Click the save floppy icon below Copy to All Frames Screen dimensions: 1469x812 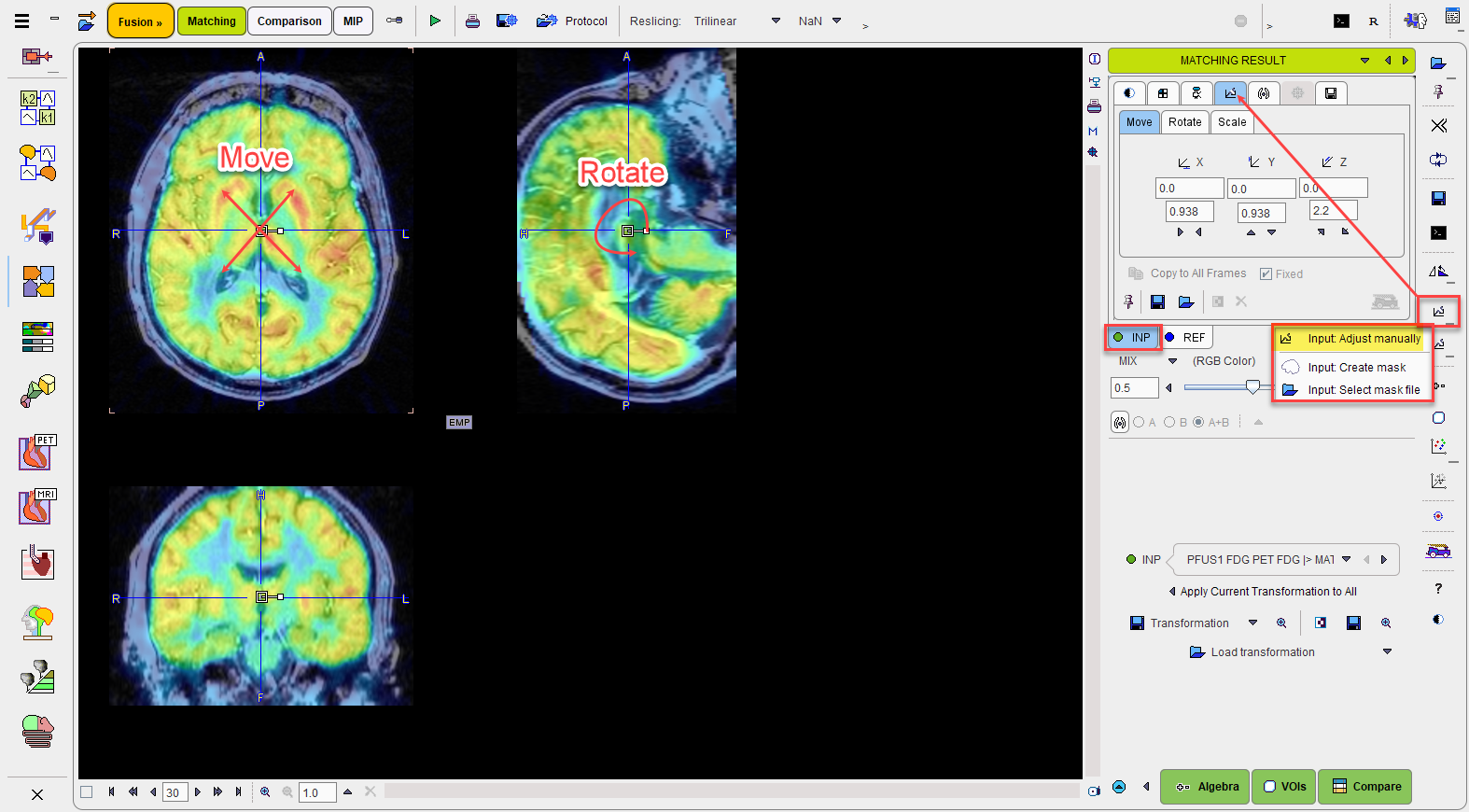[x=1157, y=301]
